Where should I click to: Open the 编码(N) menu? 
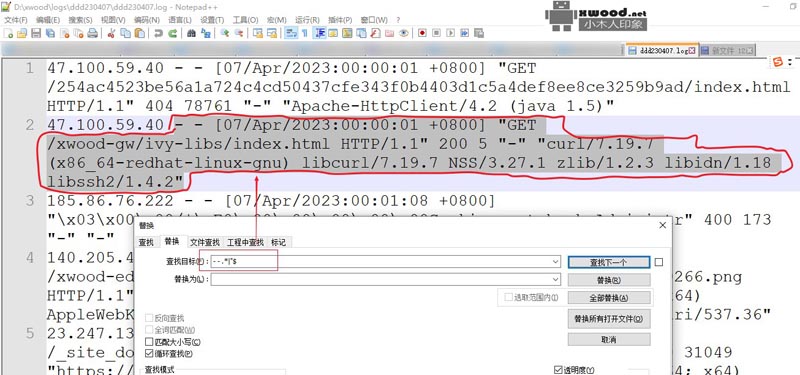pyautogui.click(x=146, y=20)
